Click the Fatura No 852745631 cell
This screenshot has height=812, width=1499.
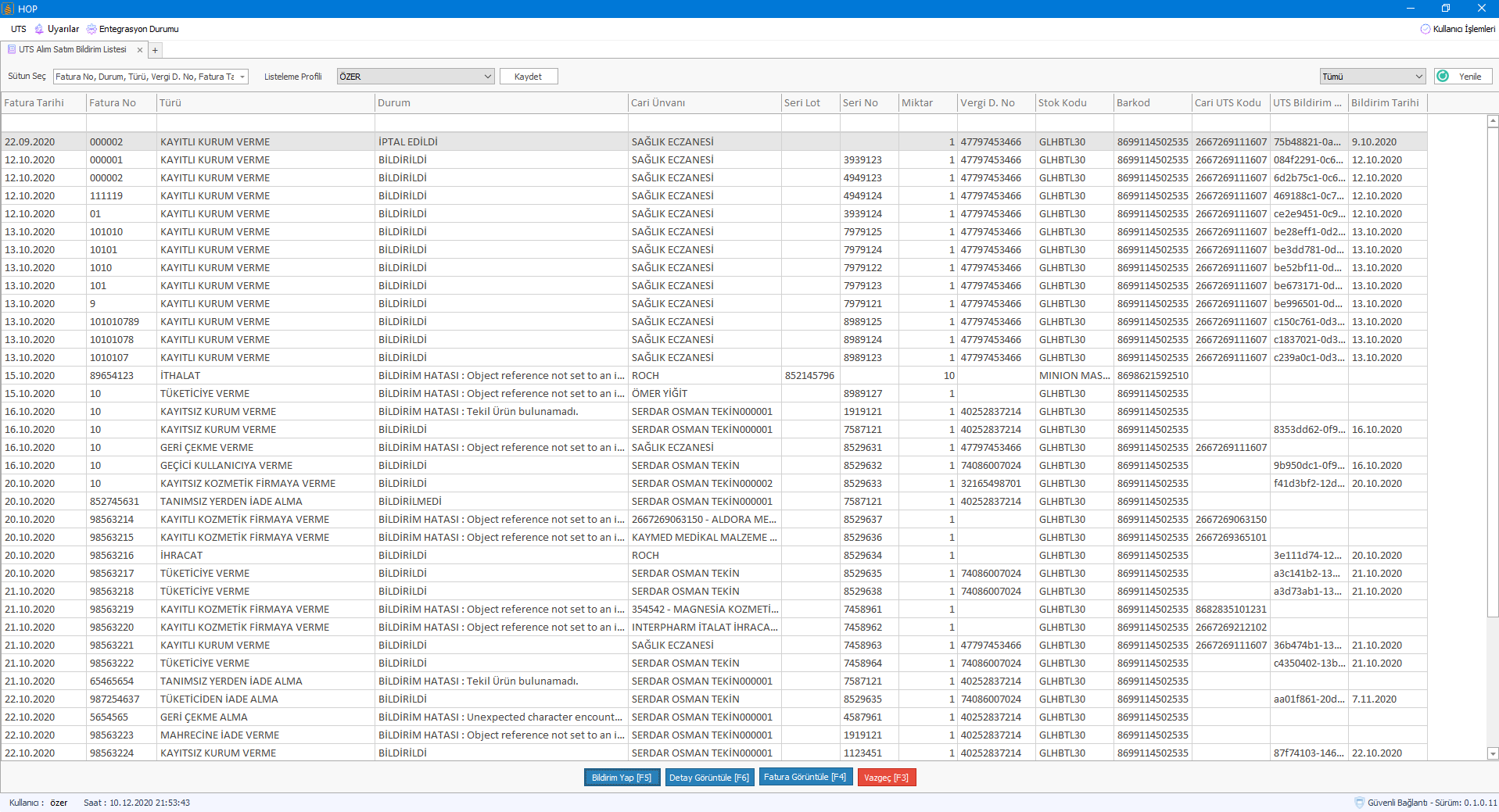(121, 502)
